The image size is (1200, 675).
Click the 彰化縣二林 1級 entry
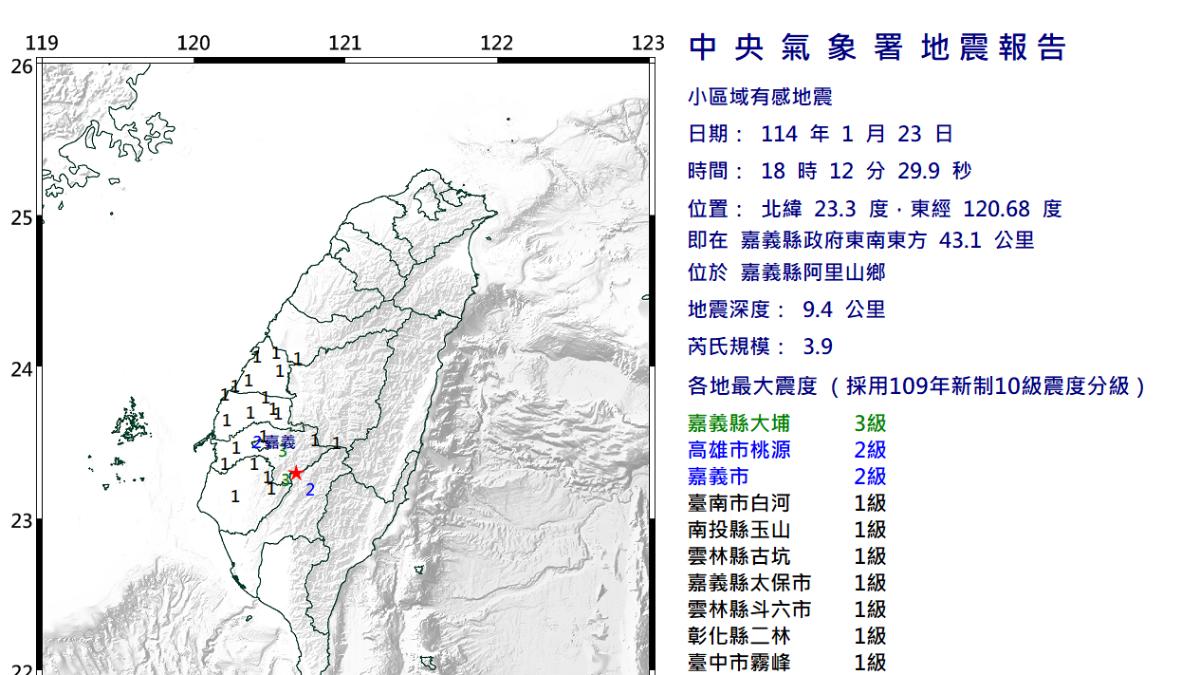point(788,635)
